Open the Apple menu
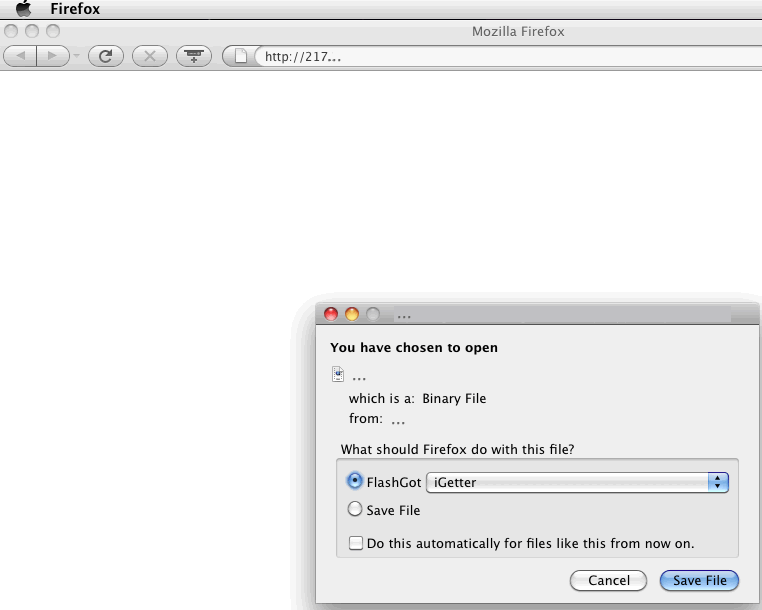Viewport: 762px width, 610px height. [x=23, y=8]
